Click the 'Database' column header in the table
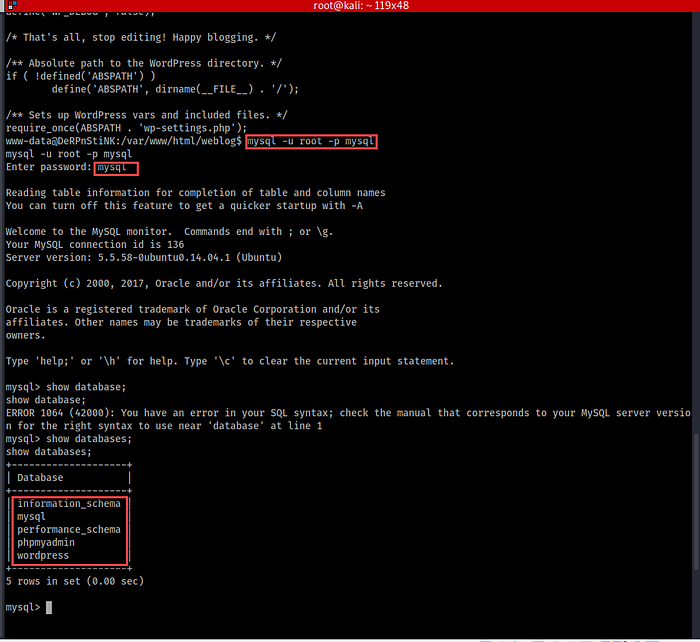Image resolution: width=700 pixels, height=642 pixels. (x=40, y=478)
